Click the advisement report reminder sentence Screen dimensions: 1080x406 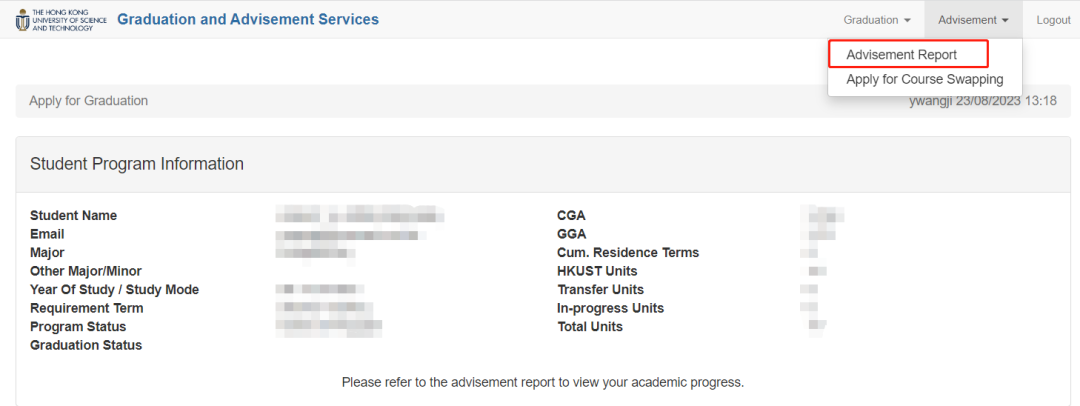coord(542,383)
